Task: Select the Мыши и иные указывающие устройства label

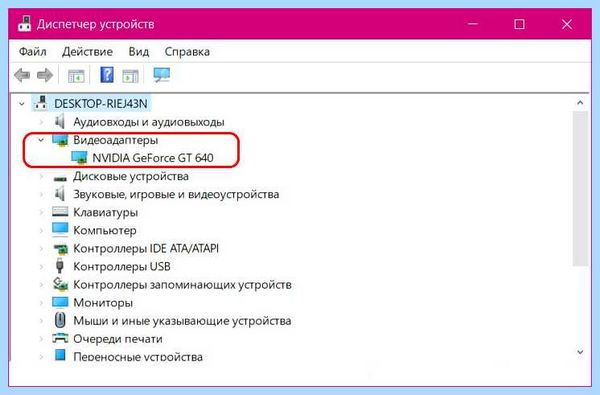Action: click(x=182, y=321)
